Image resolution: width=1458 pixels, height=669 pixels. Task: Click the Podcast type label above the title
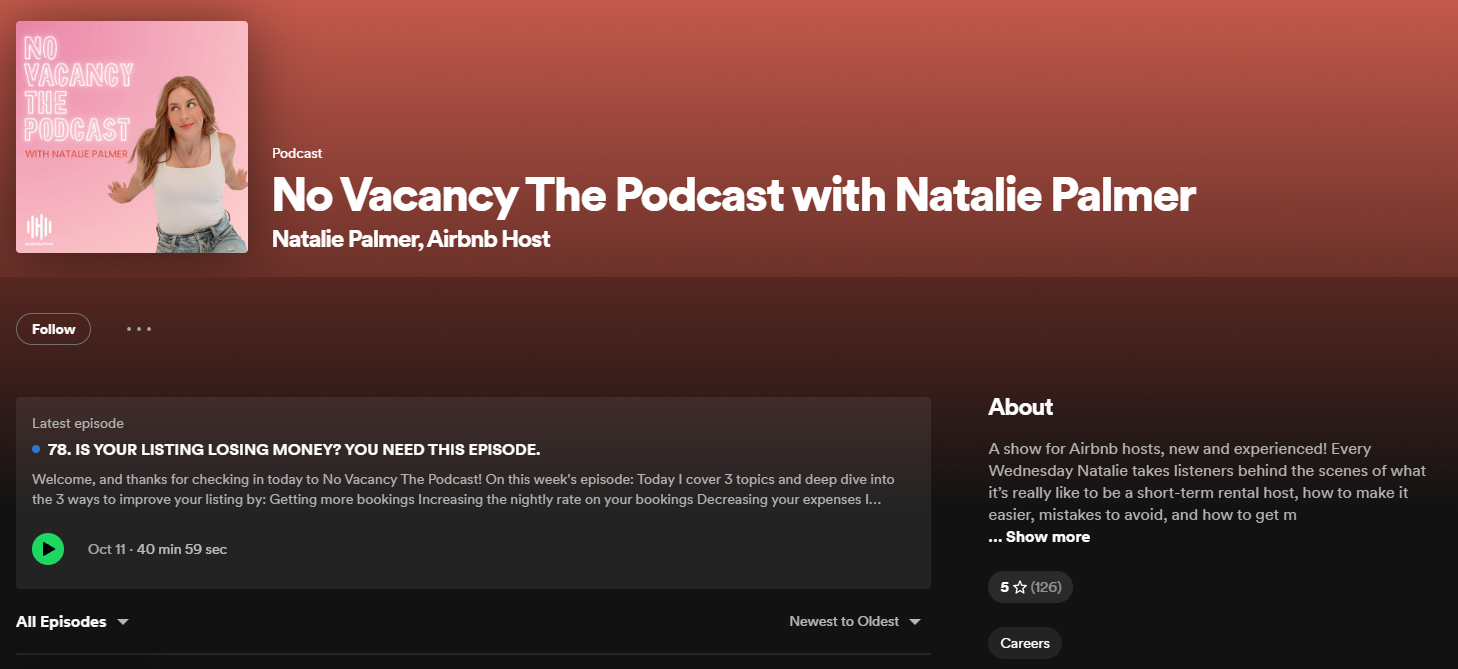coord(296,152)
